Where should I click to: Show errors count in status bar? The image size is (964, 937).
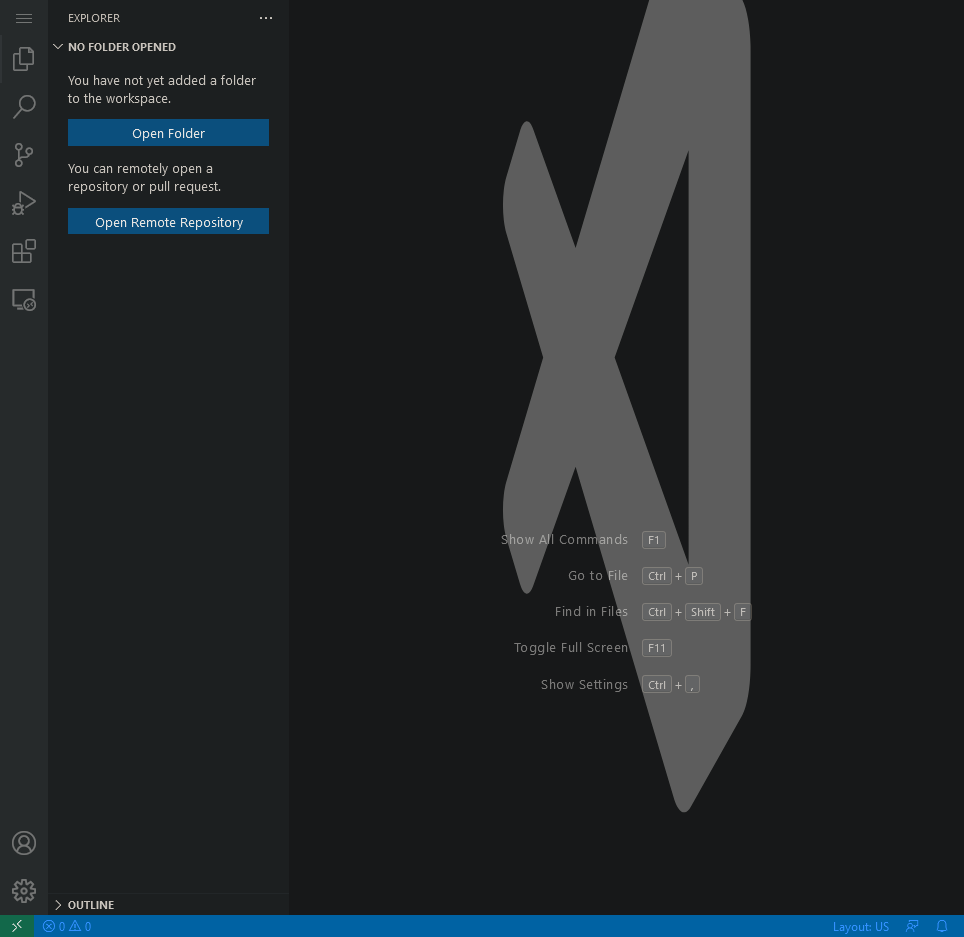pyautogui.click(x=54, y=927)
